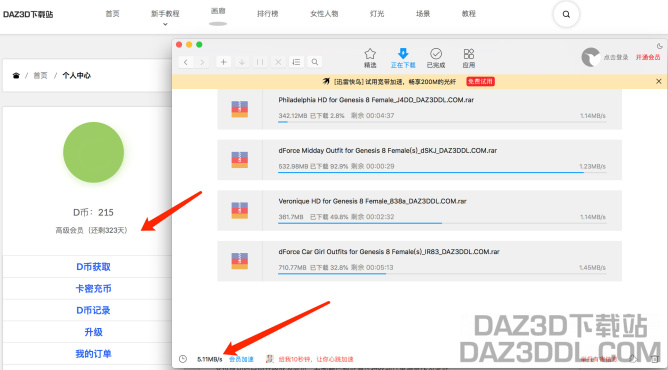
Task: Open the 新手教程 nav item
Action: point(165,14)
